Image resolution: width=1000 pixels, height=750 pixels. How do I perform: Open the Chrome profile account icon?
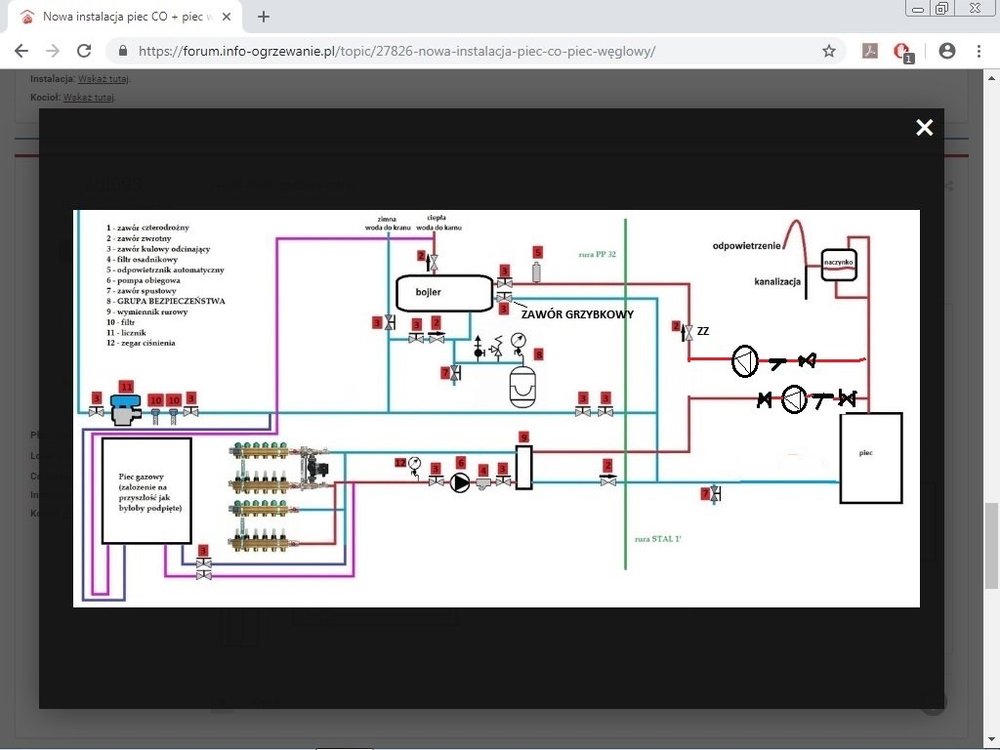[x=947, y=51]
